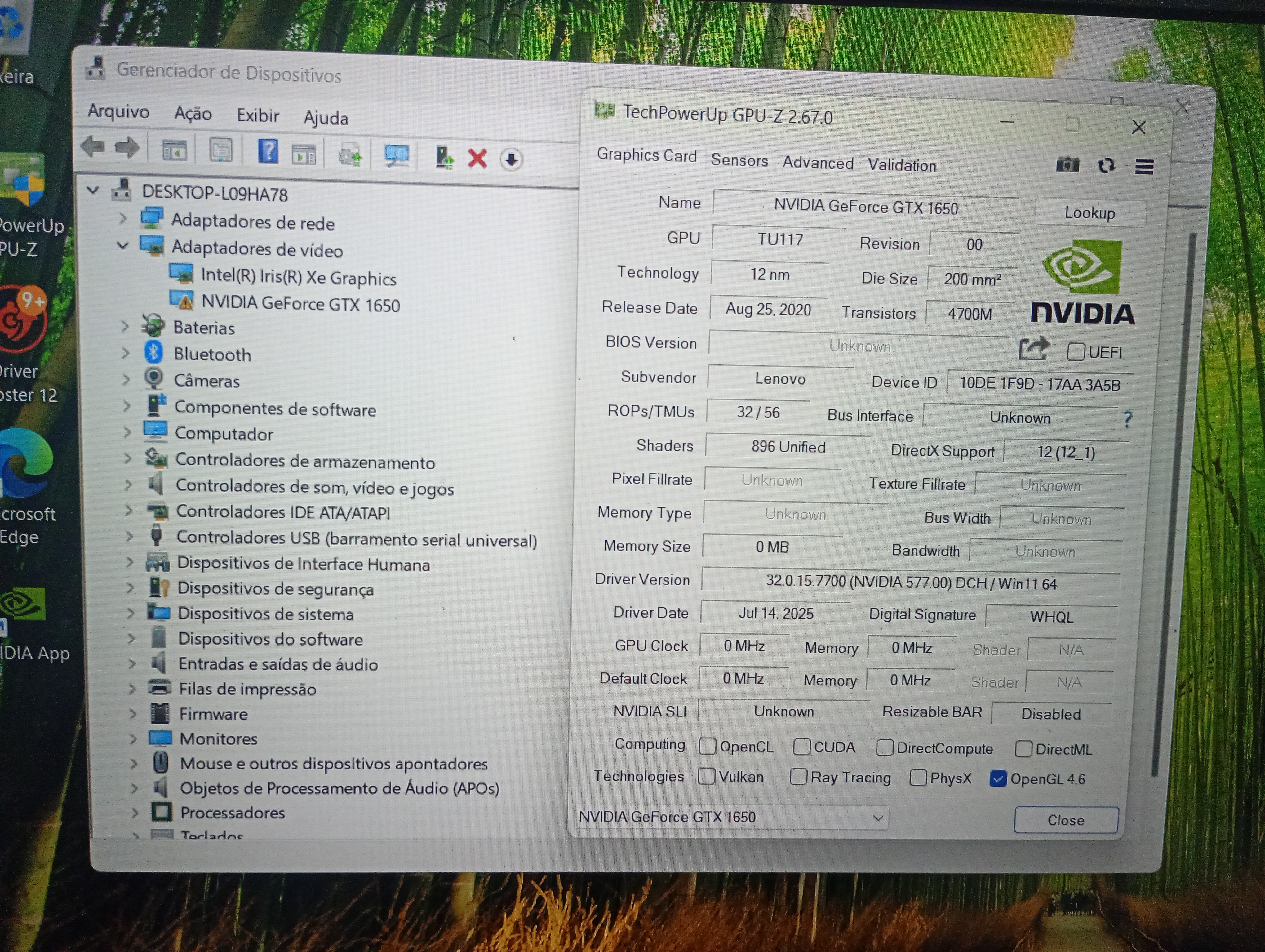Open the Ação menu
This screenshot has height=952, width=1265.
point(193,114)
